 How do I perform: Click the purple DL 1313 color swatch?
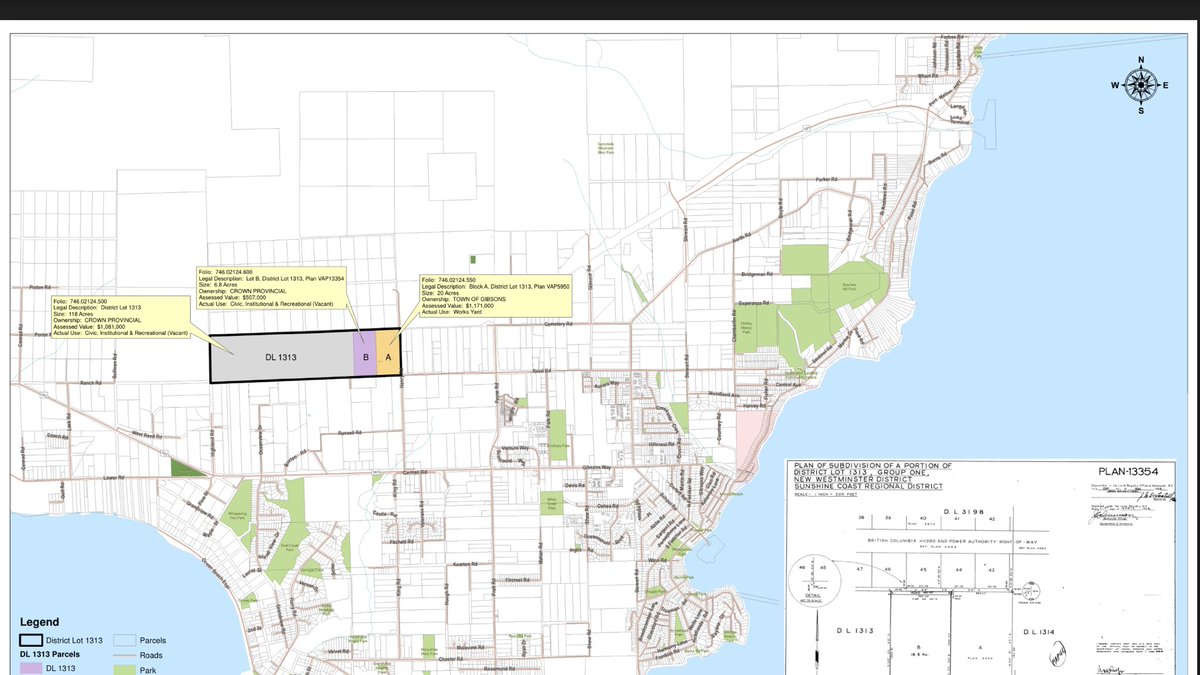[31, 667]
